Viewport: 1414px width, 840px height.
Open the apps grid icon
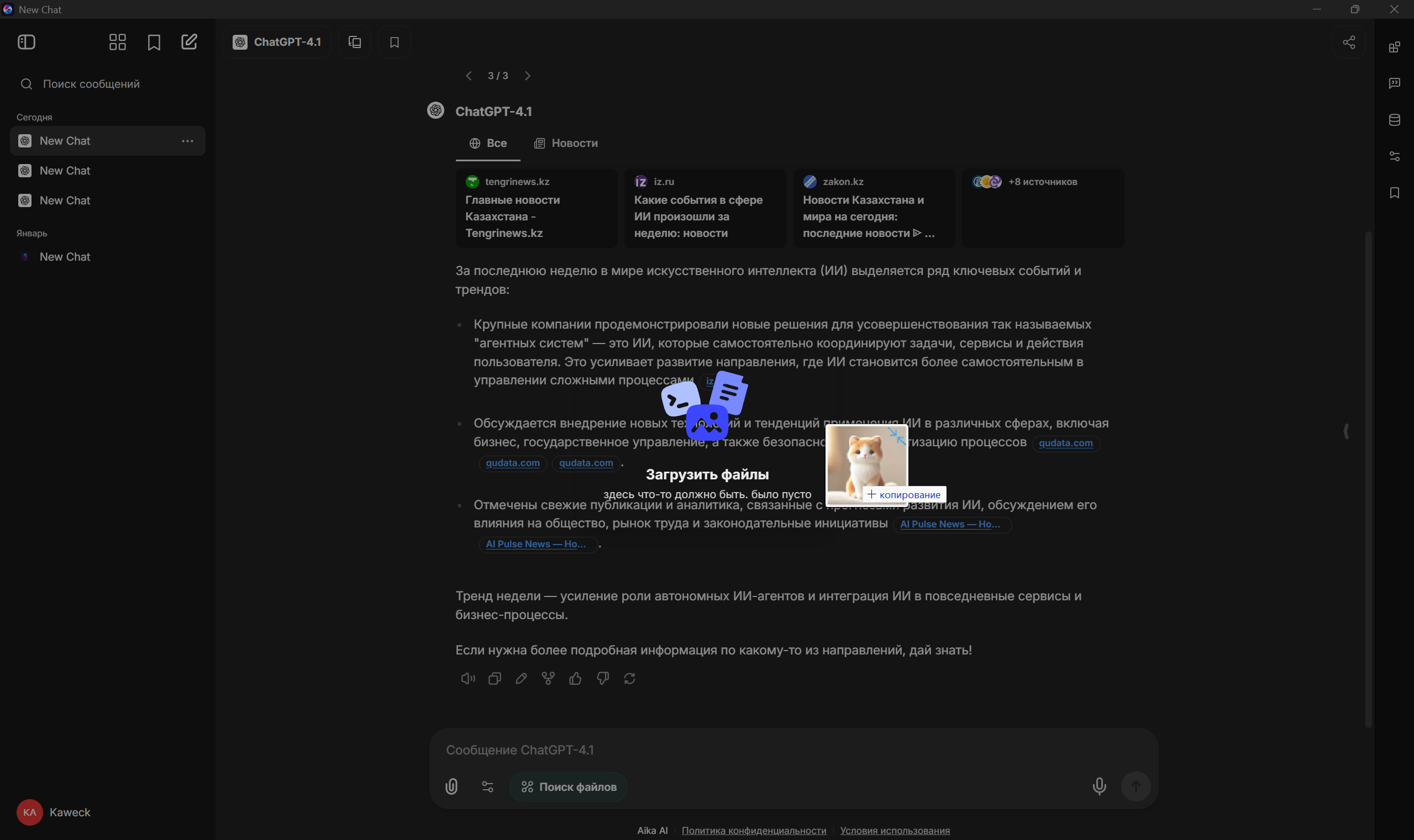click(x=117, y=42)
